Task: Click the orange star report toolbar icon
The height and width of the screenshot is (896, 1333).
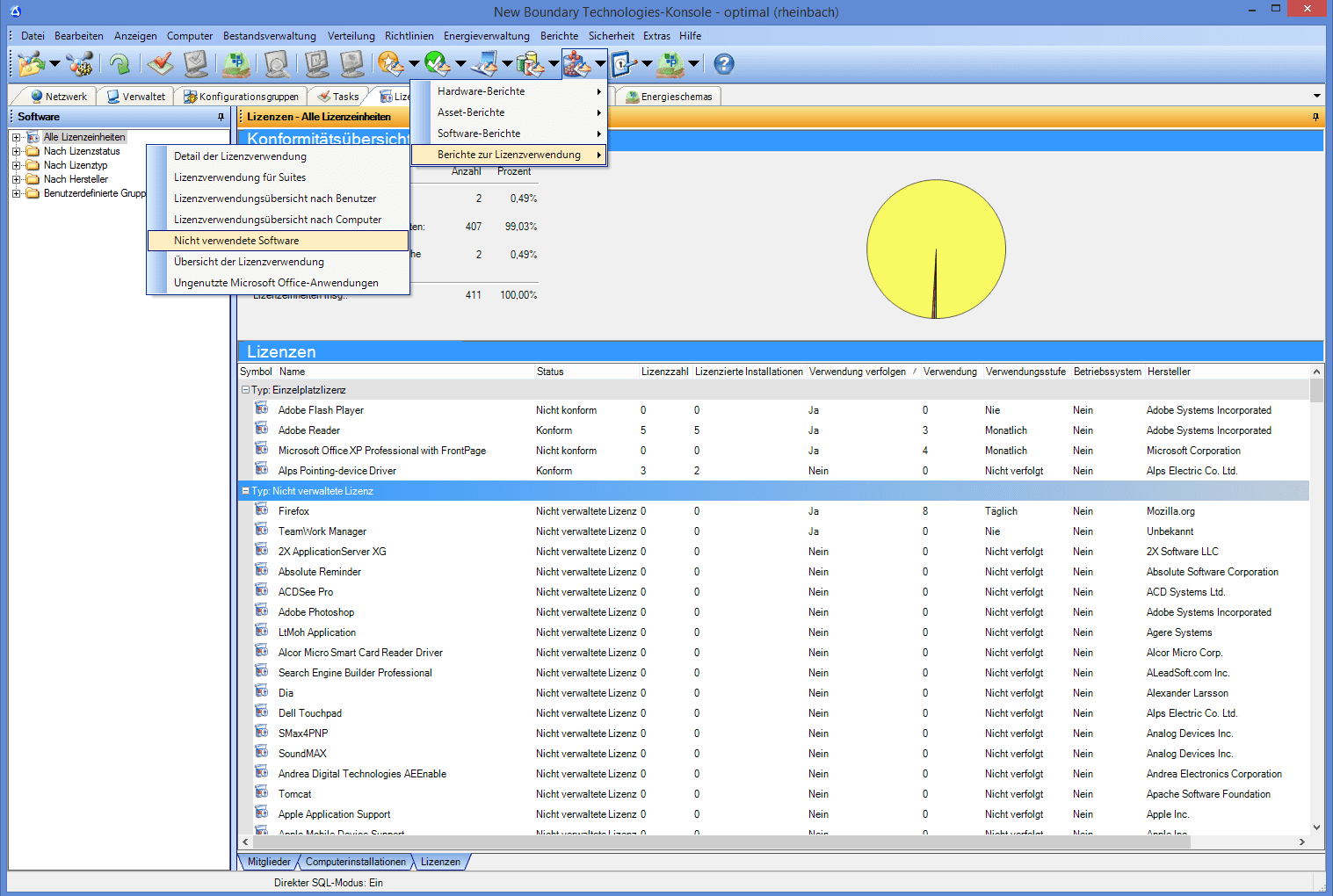Action: (x=389, y=64)
